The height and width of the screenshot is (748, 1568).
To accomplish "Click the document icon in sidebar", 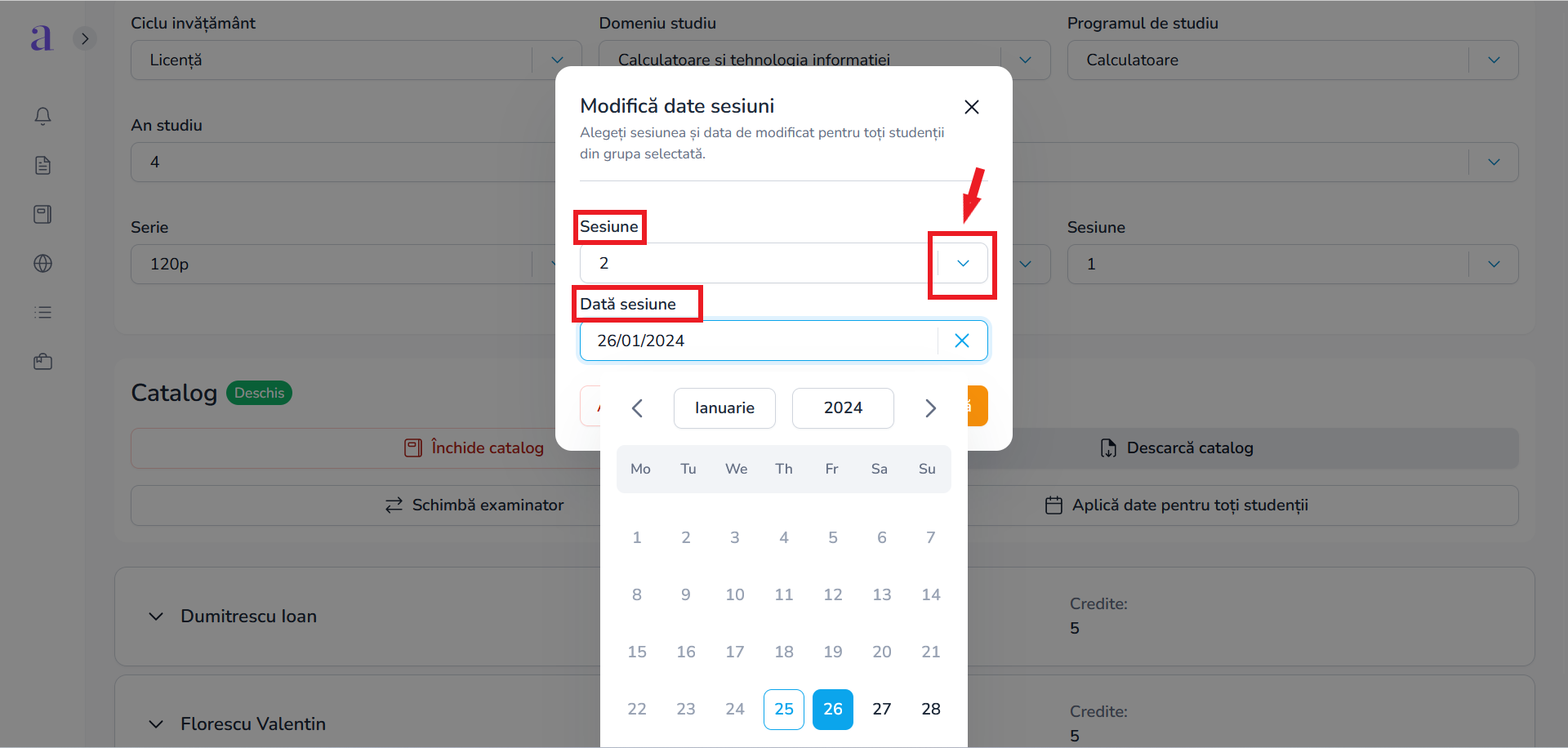I will coord(43,166).
